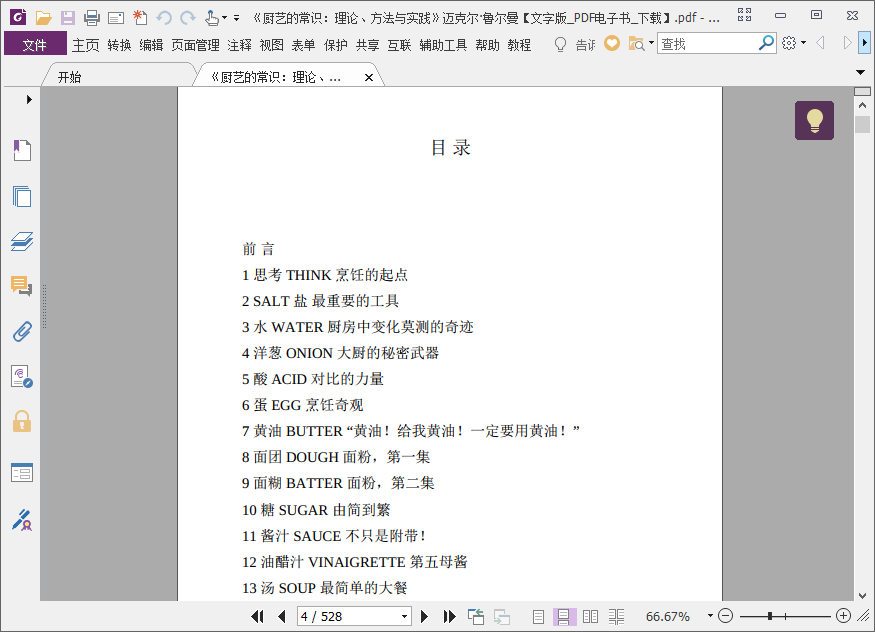875x632 pixels.
Task: Open a file with the folder icon
Action: (44, 18)
